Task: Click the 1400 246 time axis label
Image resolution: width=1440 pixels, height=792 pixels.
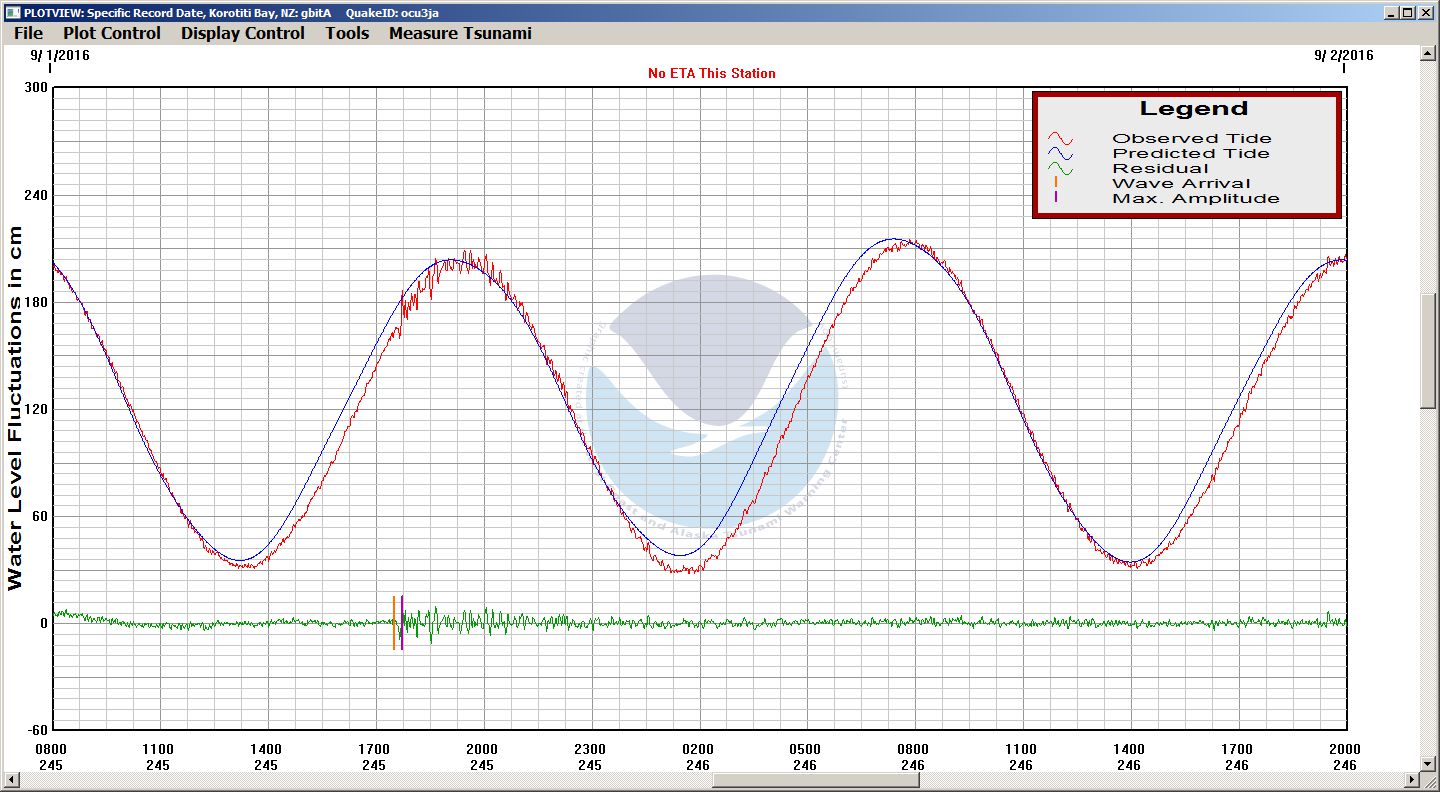Action: click(1129, 757)
